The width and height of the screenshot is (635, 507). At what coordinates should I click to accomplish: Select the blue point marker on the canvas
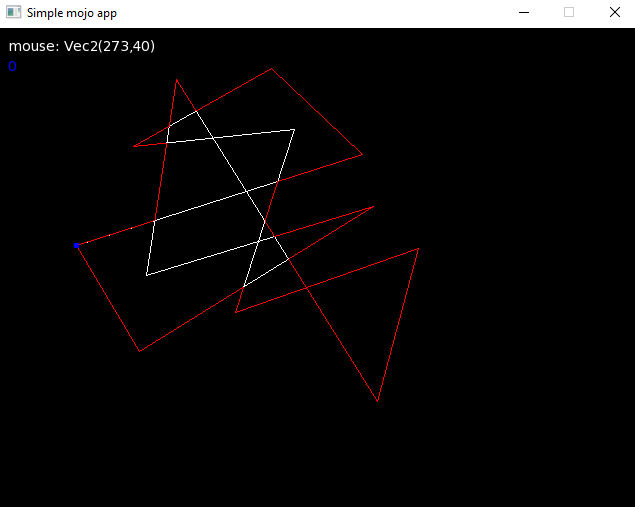[x=76, y=245]
